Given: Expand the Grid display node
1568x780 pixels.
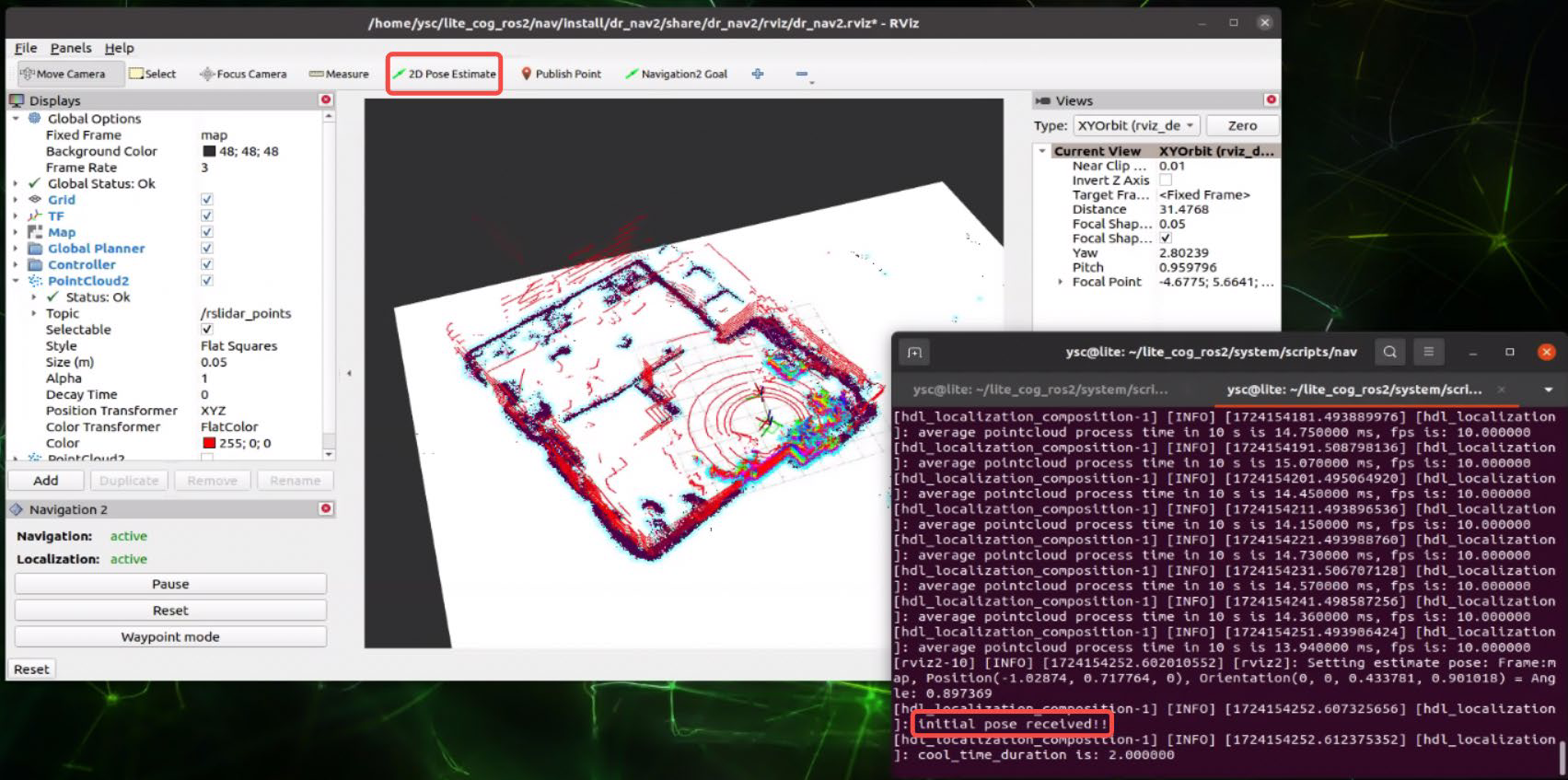Looking at the screenshot, I should pos(16,200).
